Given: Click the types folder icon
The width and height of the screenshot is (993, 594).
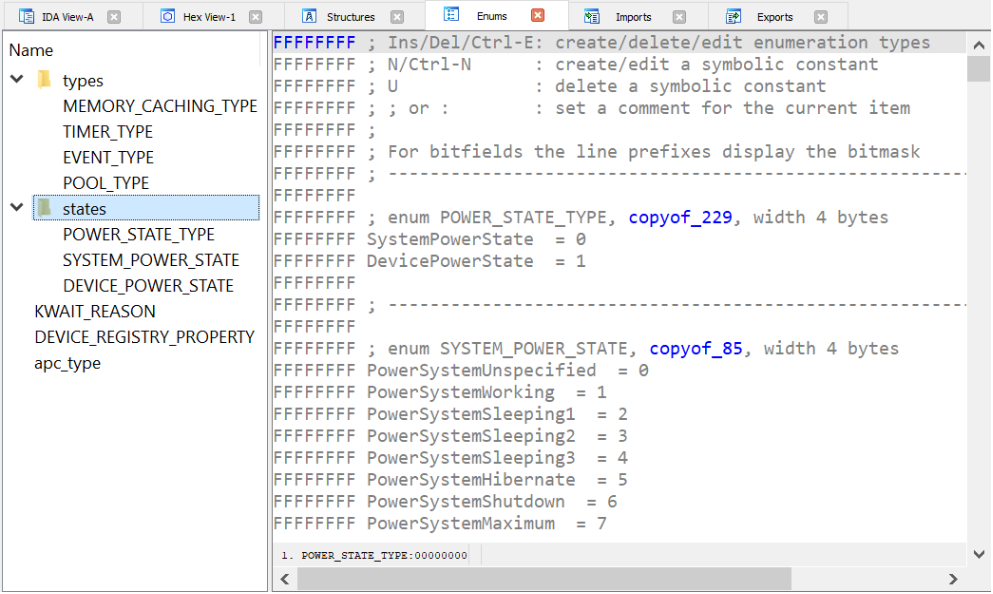Looking at the screenshot, I should coord(44,80).
